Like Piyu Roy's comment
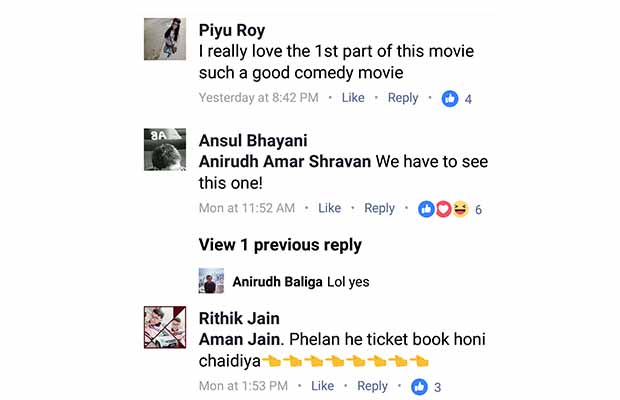This screenshot has height=400, width=620. pos(353,98)
